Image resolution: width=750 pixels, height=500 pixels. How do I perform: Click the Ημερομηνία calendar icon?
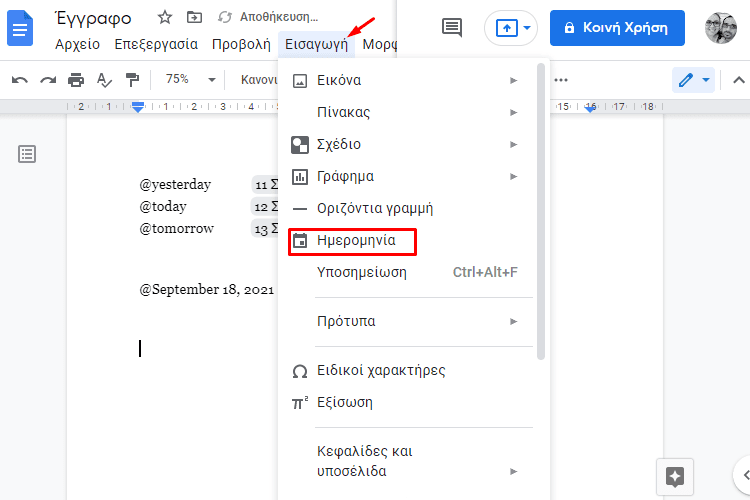tap(300, 241)
